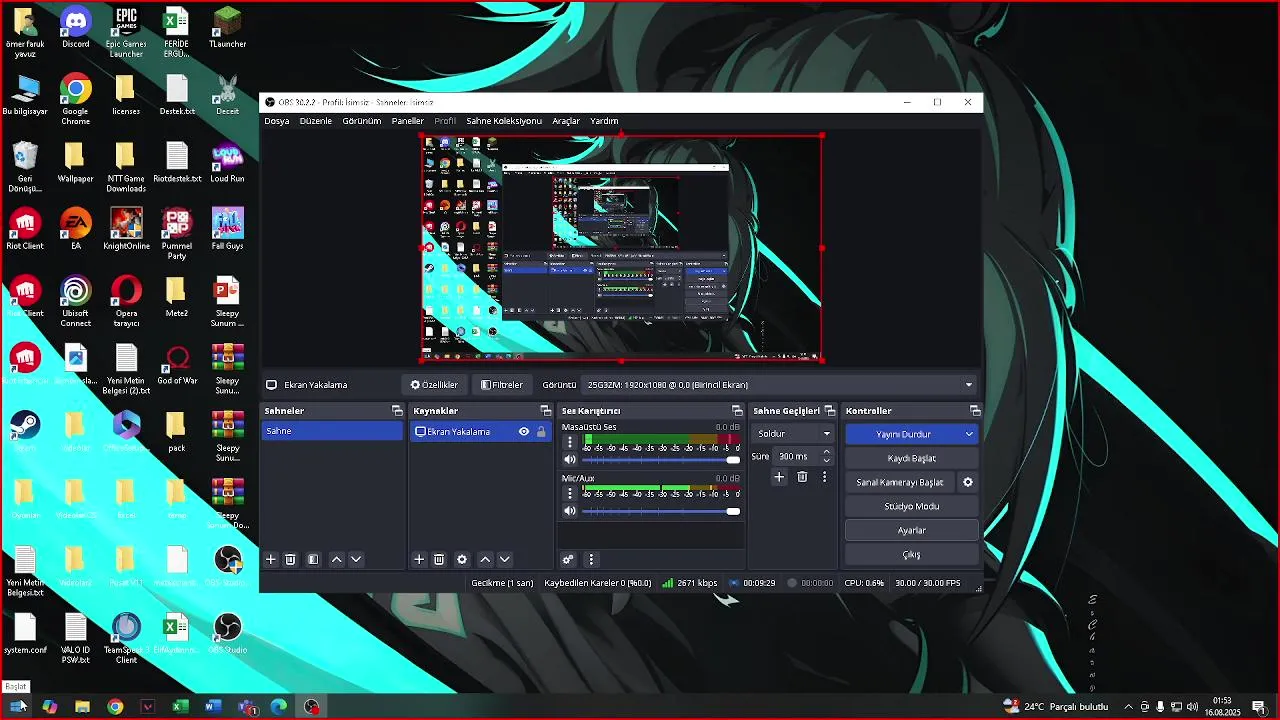Open the Soldur transition dropdown
Viewport: 1280px width, 720px height.
tap(794, 434)
